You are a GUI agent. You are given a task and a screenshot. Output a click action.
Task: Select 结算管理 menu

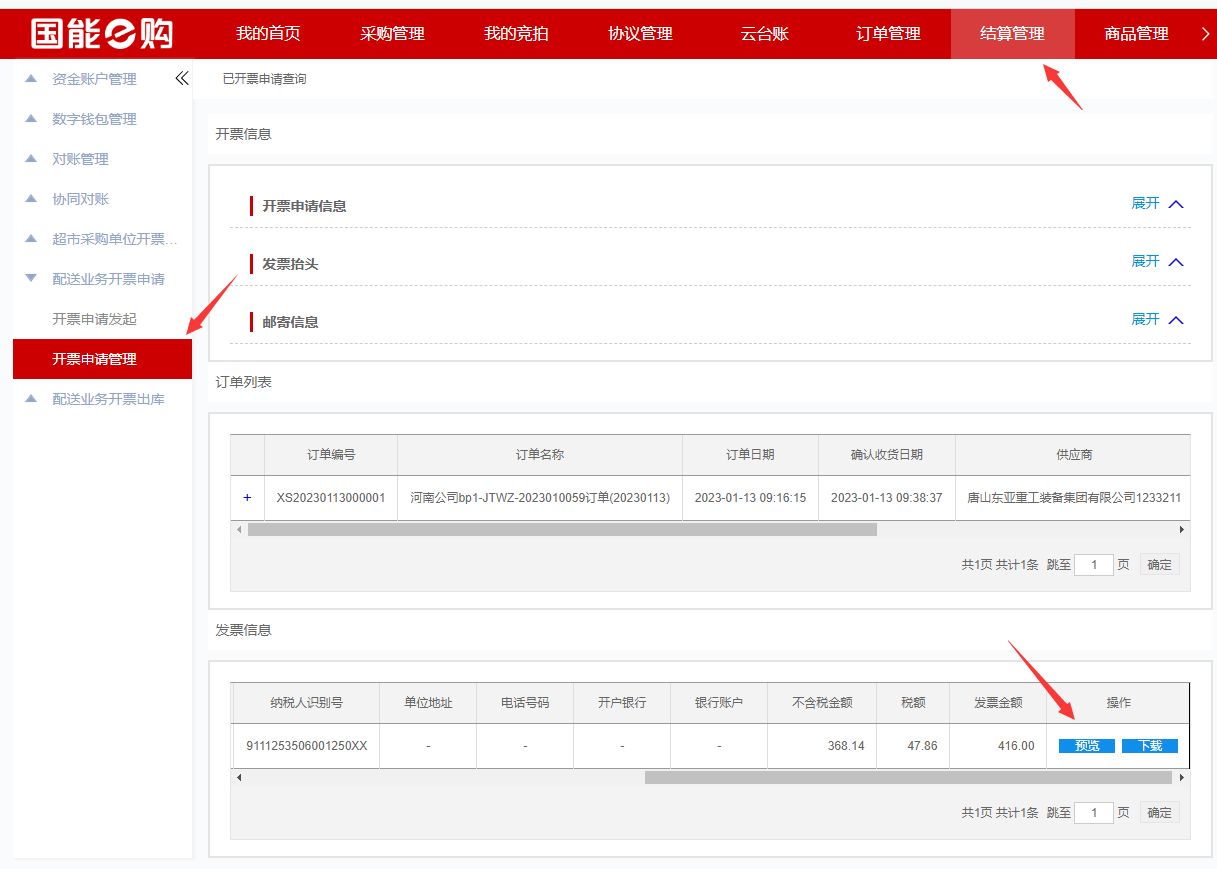point(1012,34)
